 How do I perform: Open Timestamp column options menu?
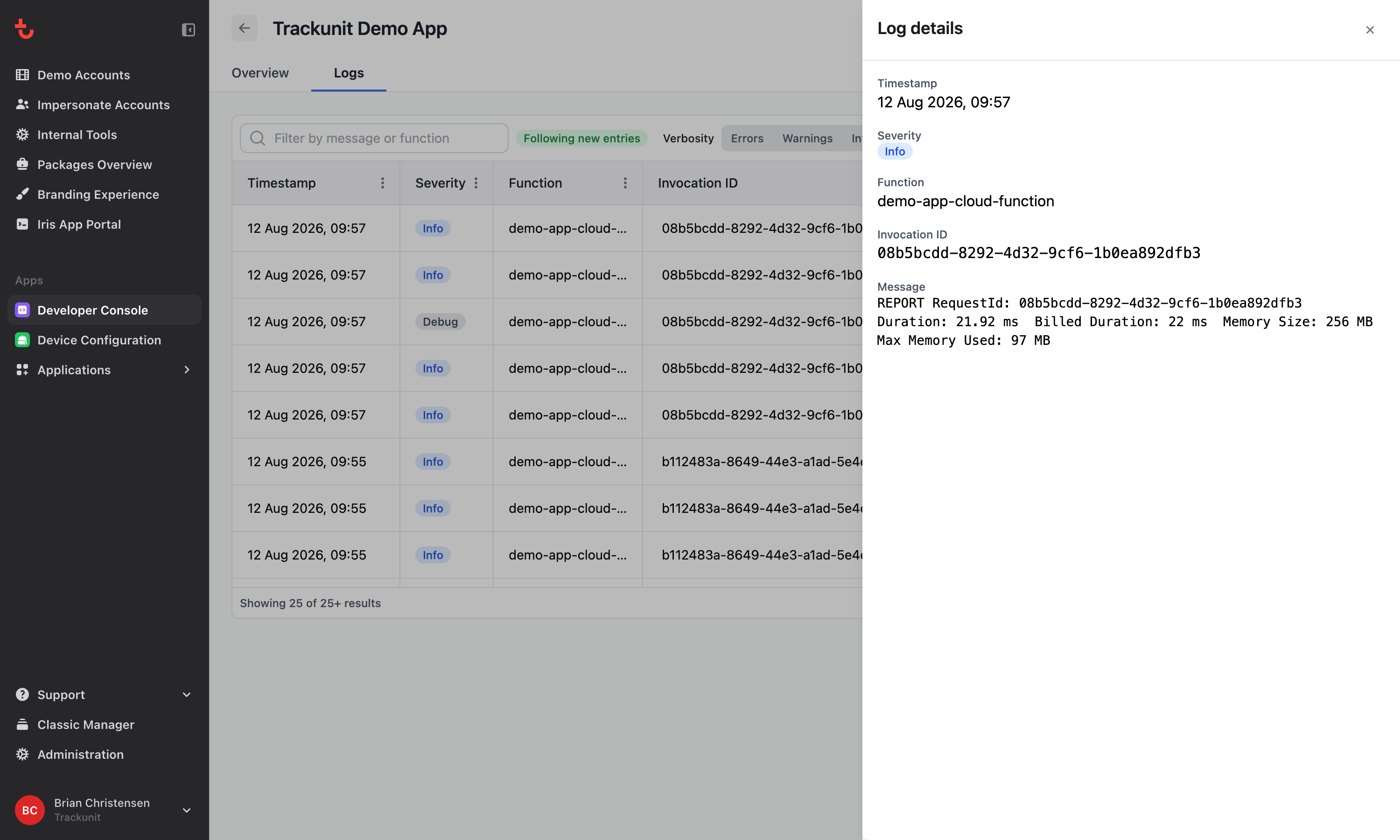tap(383, 183)
